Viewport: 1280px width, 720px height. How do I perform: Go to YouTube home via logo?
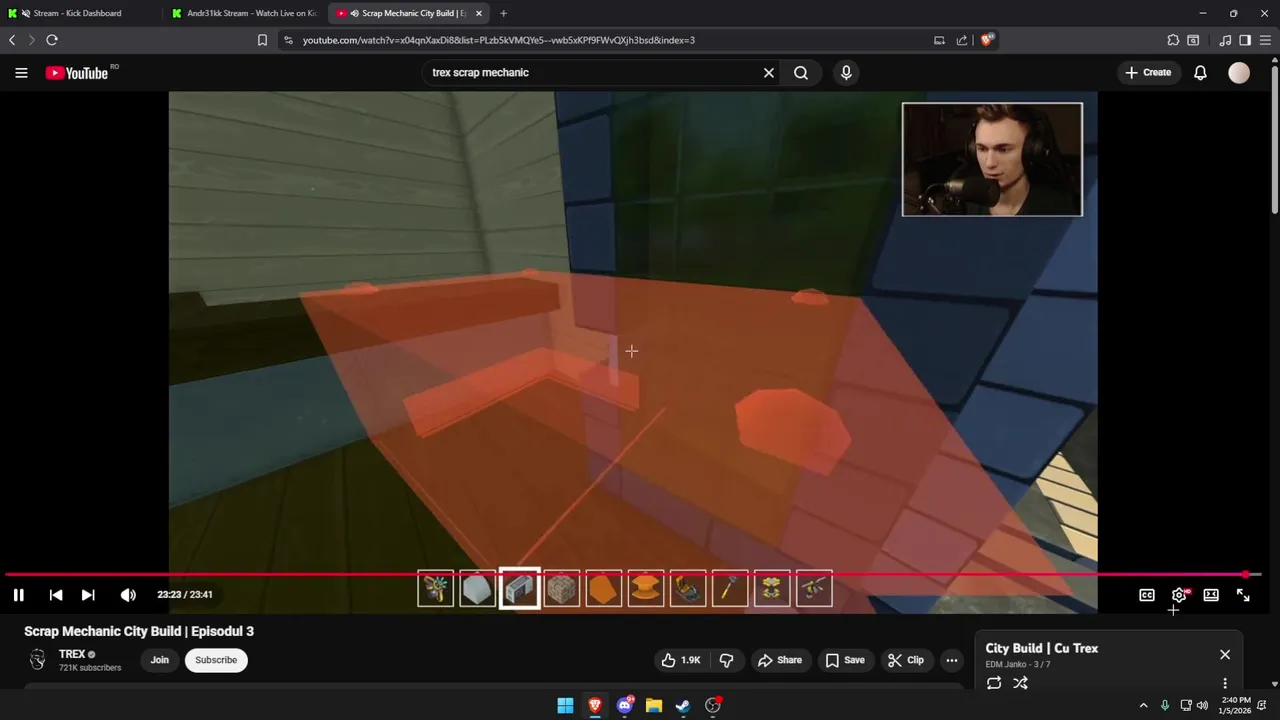pos(77,73)
